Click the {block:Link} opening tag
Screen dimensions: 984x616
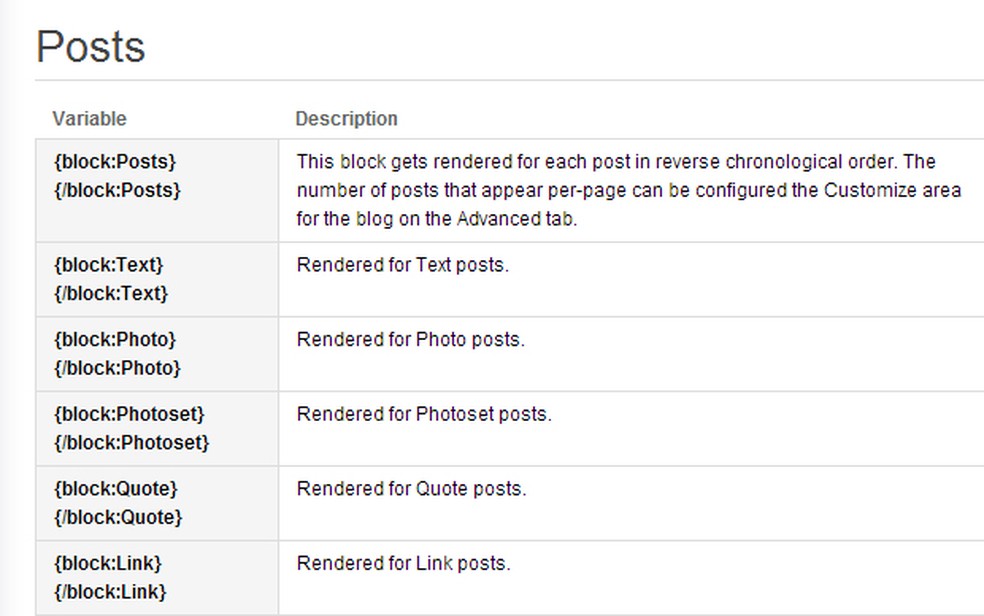point(108,563)
